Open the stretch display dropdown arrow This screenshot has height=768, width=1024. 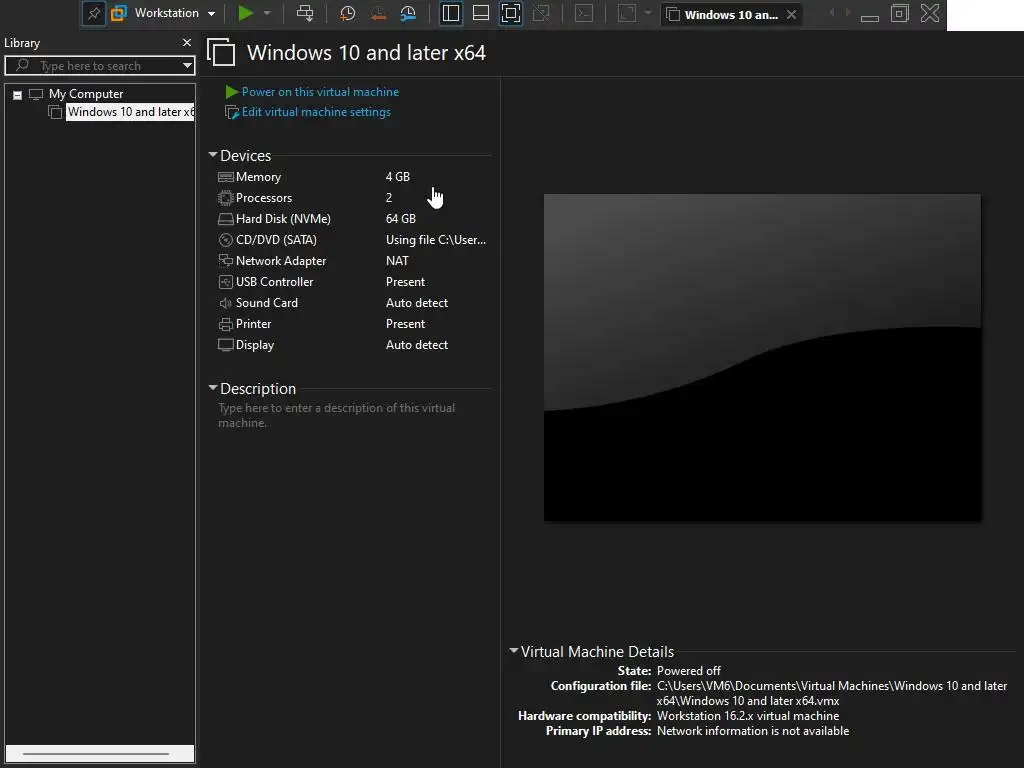pos(648,13)
